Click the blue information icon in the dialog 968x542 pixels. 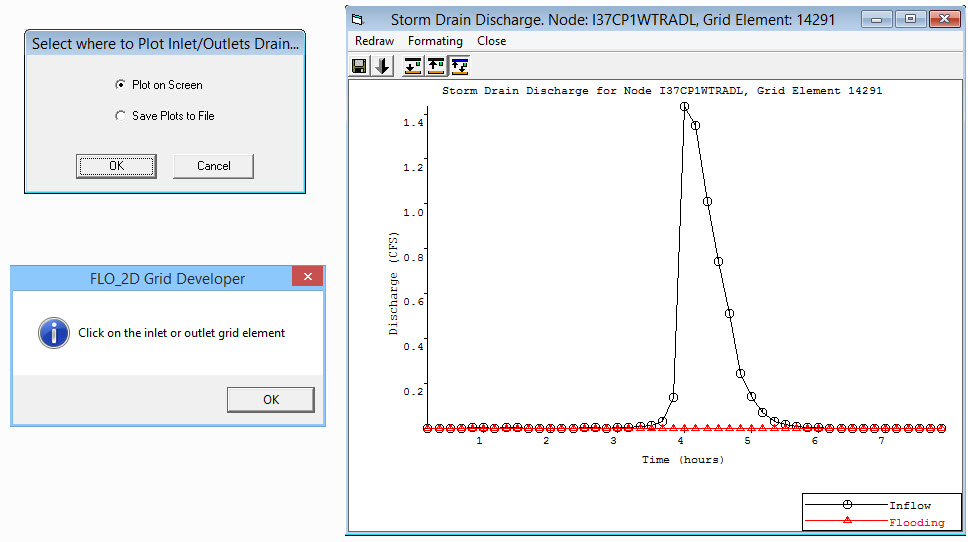click(53, 333)
